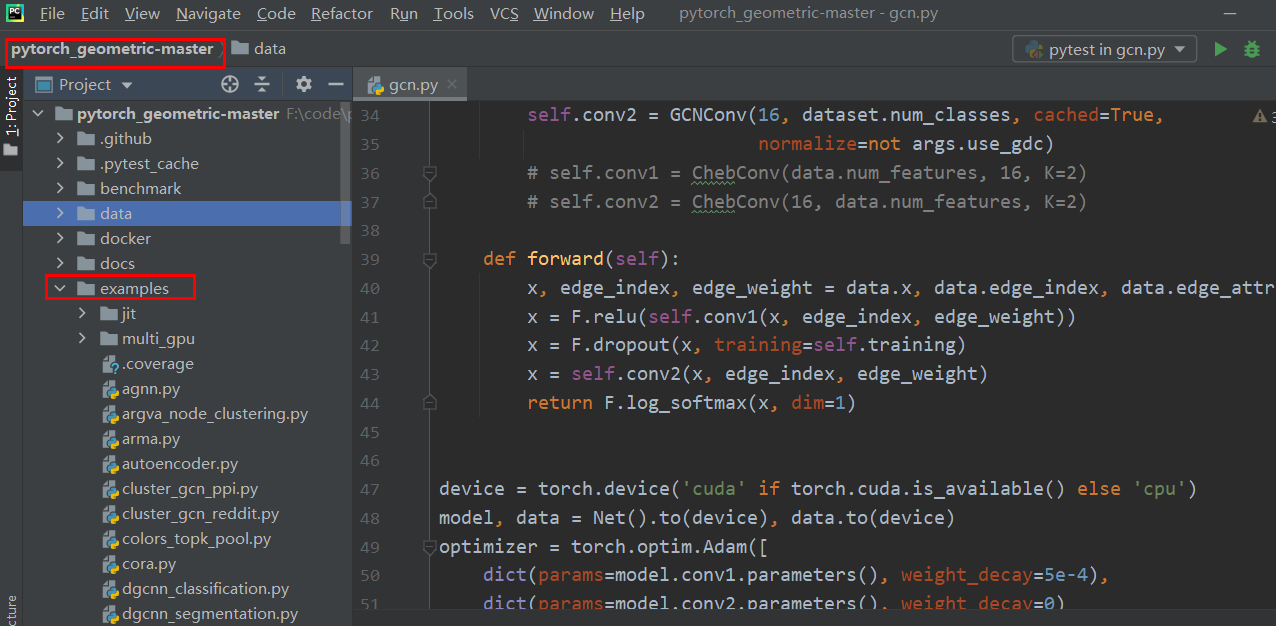
Task: Expand the .github folder
Action: (x=60, y=139)
